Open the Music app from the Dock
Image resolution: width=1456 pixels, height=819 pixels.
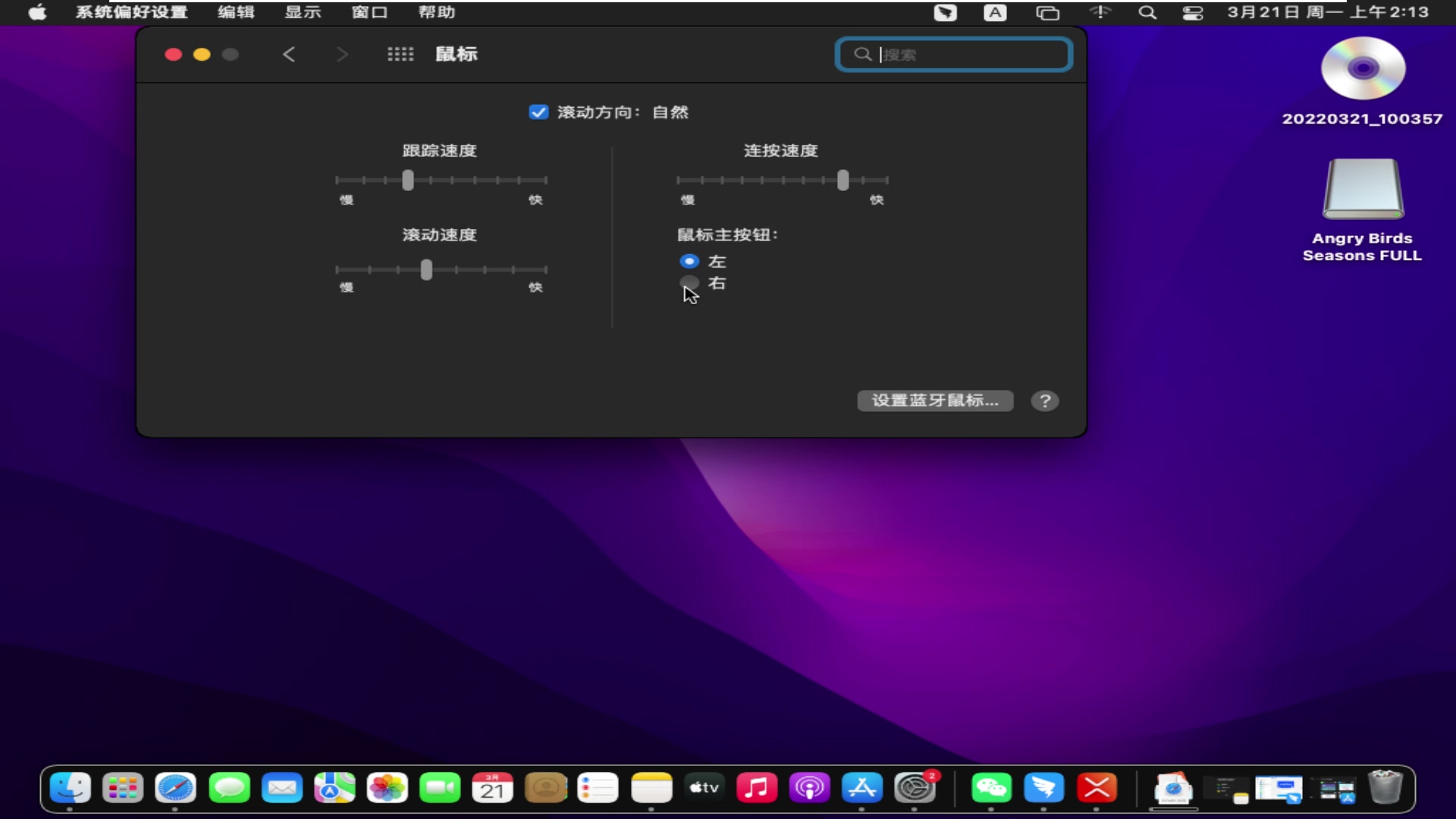pyautogui.click(x=757, y=788)
